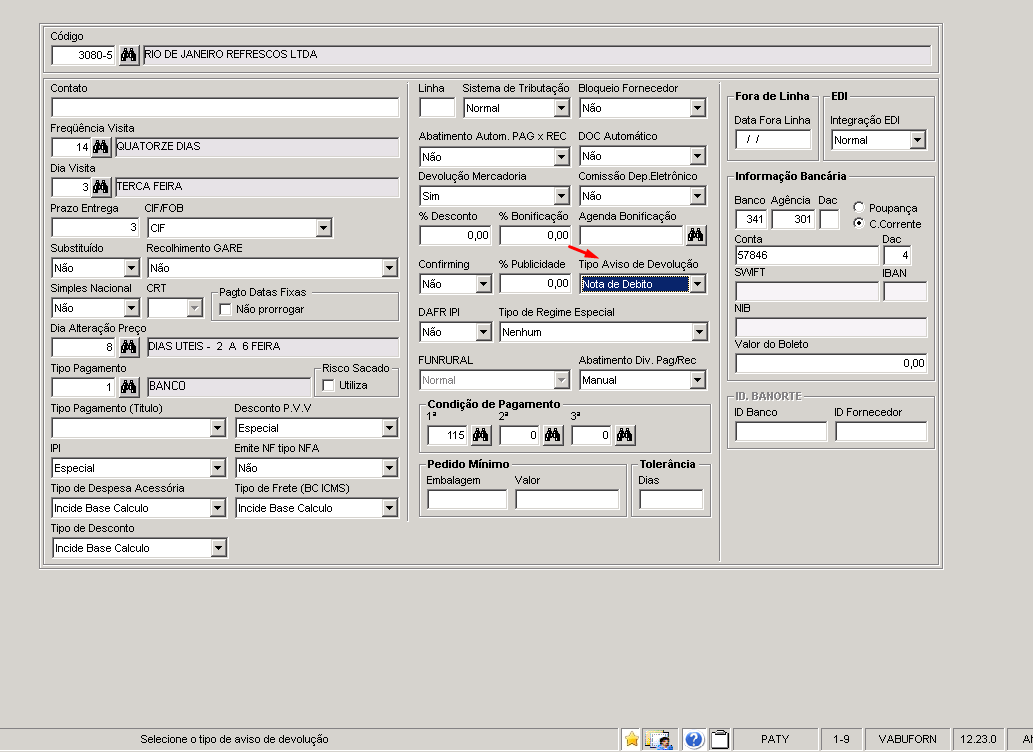
Task: Open Abatimento Autom. PAG x REC dropdown
Action: tap(561, 157)
